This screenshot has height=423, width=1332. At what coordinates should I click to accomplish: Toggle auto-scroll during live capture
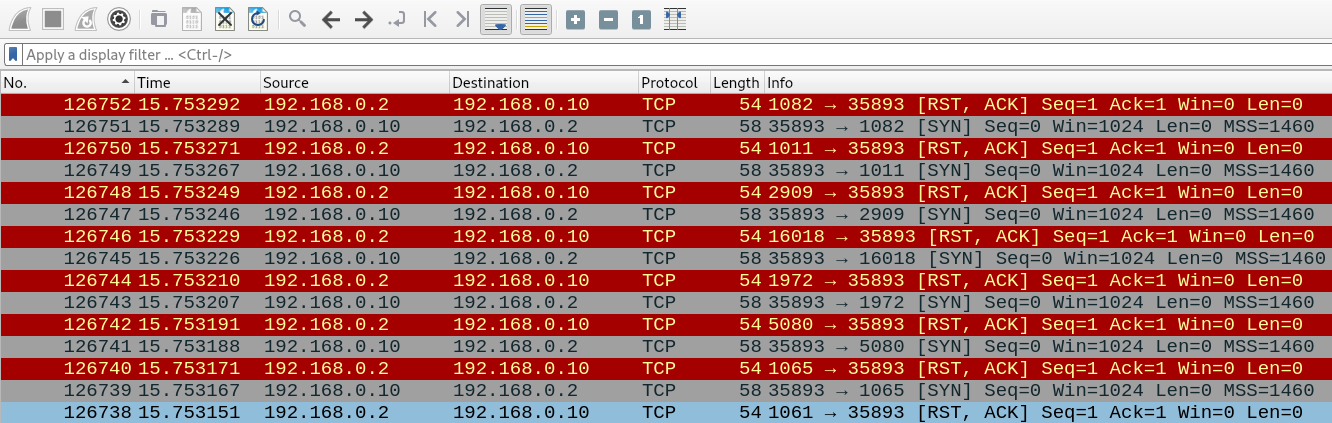click(496, 19)
